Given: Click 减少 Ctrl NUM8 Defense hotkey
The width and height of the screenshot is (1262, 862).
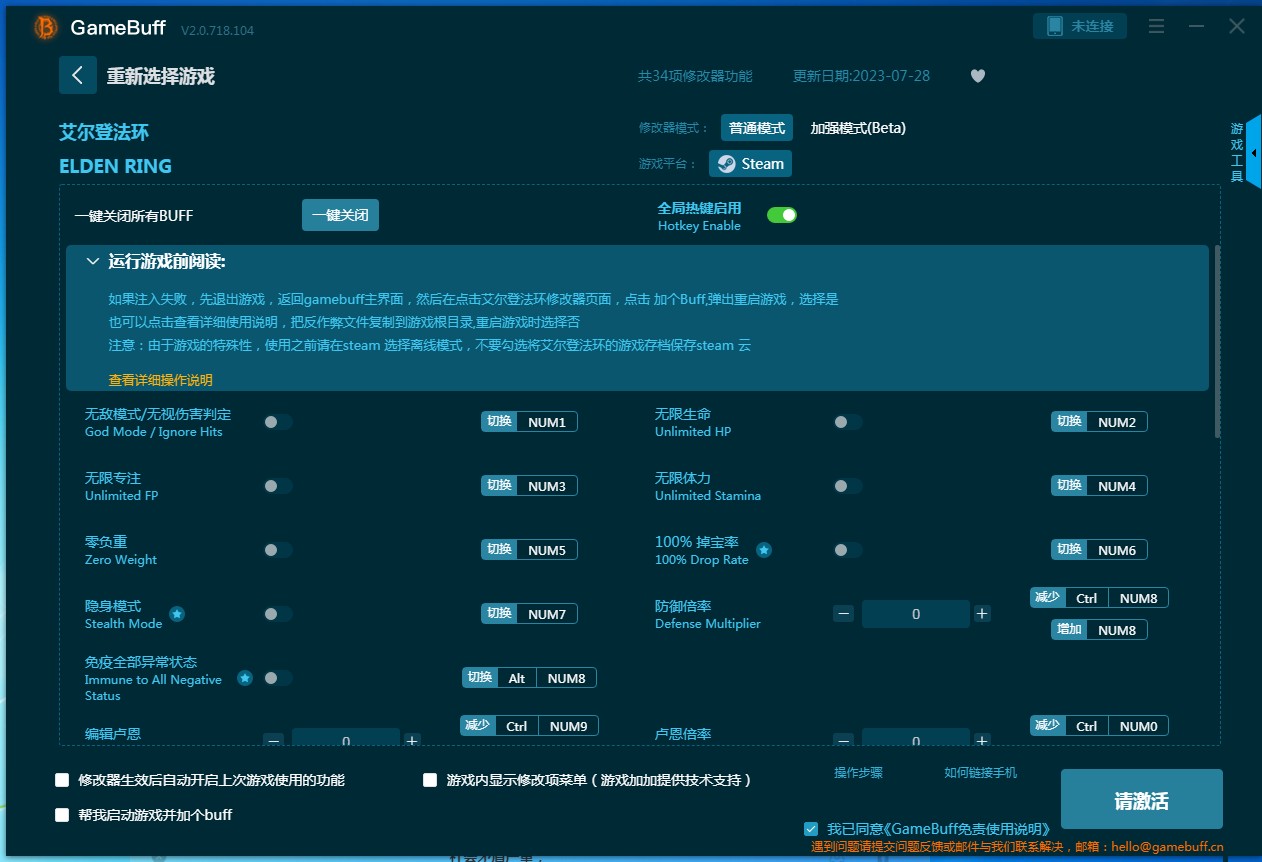Looking at the screenshot, I should 1099,598.
